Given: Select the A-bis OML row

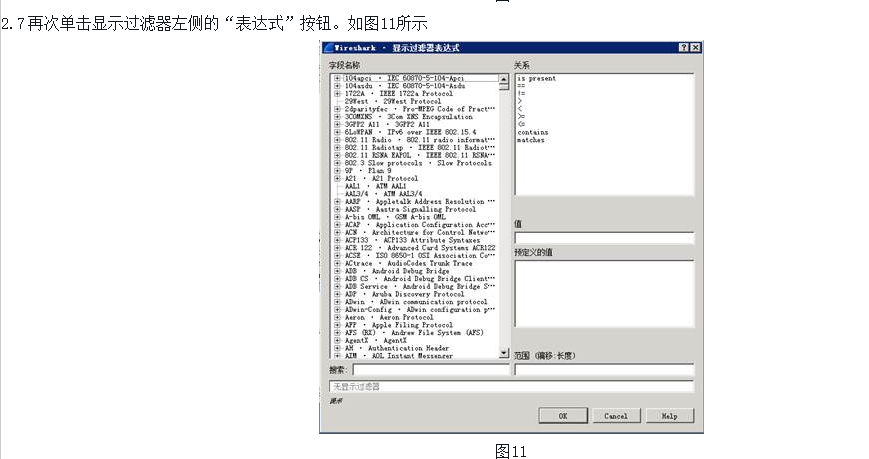Looking at the screenshot, I should pyautogui.click(x=395, y=217).
